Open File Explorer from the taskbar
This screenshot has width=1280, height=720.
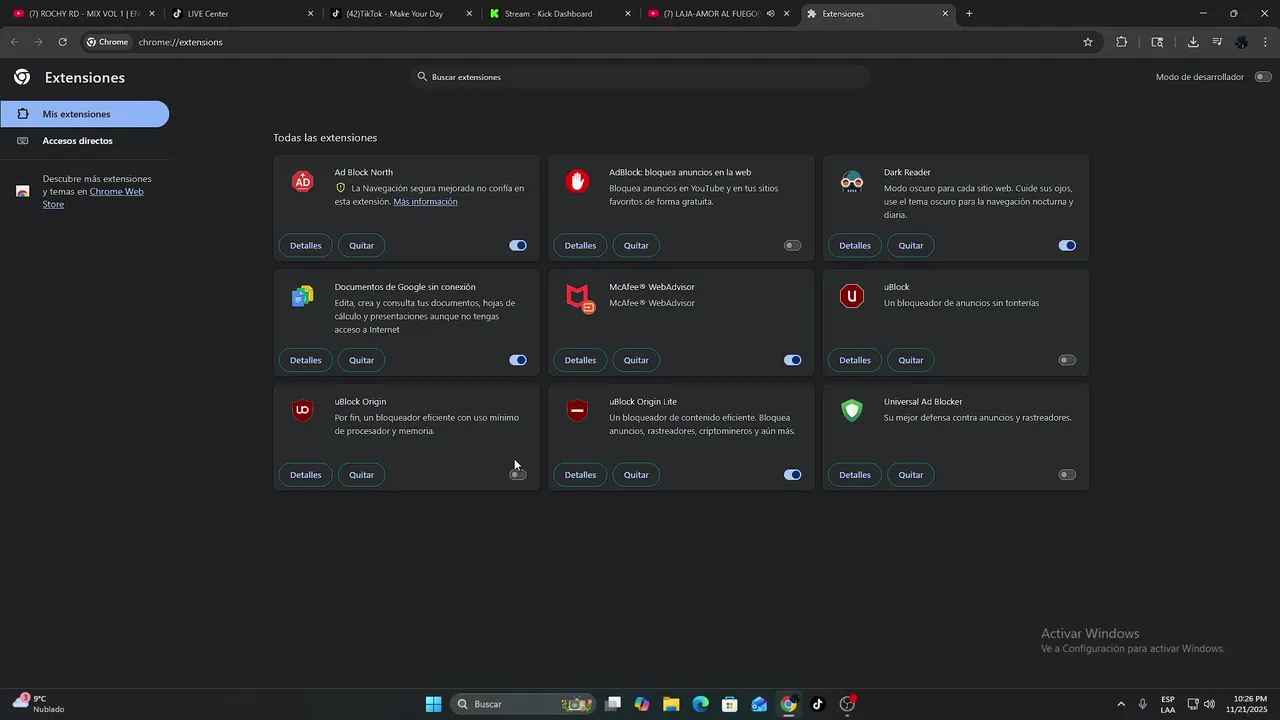pos(671,704)
